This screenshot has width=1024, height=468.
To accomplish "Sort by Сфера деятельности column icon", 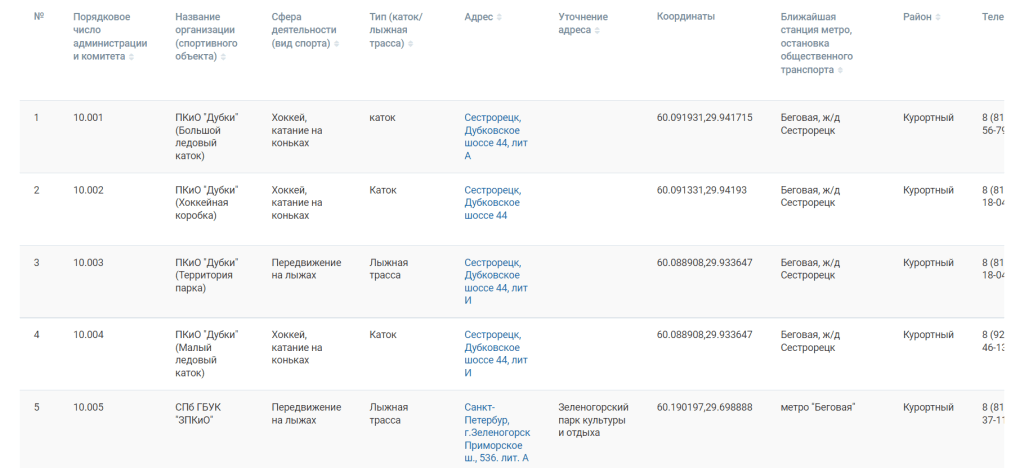I will (x=337, y=44).
